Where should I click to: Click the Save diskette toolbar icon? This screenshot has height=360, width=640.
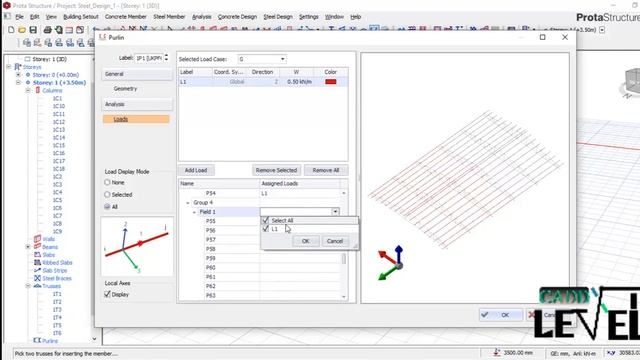[x=33, y=30]
